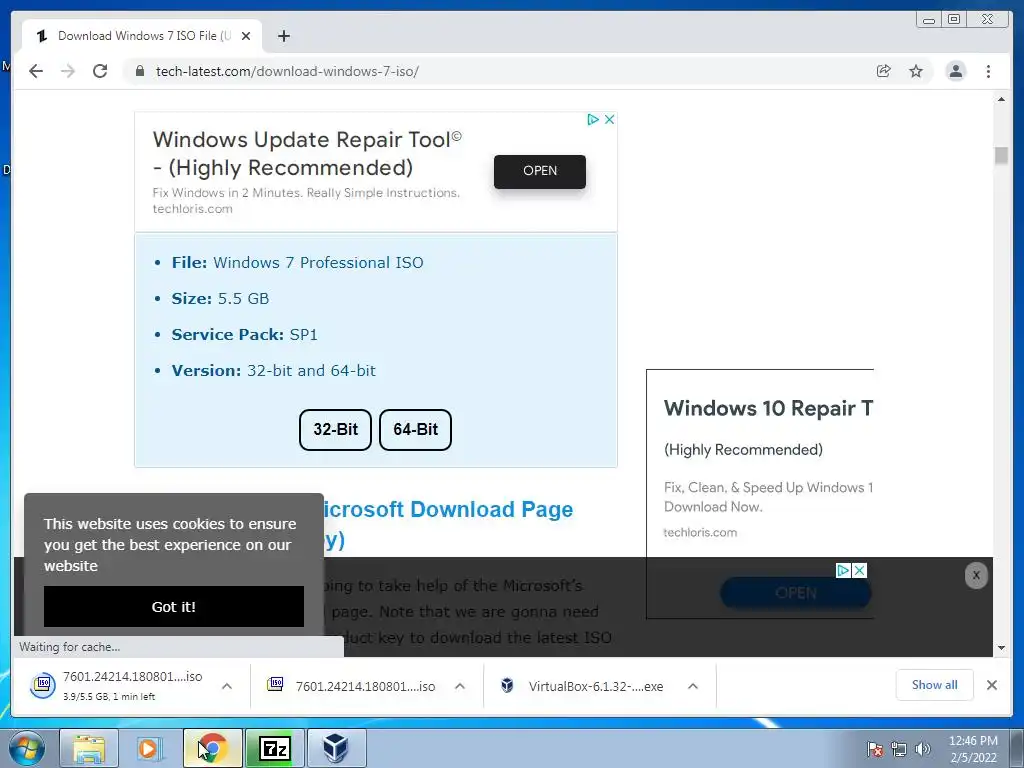
Task: Go back to the previous page
Action: pyautogui.click(x=36, y=71)
